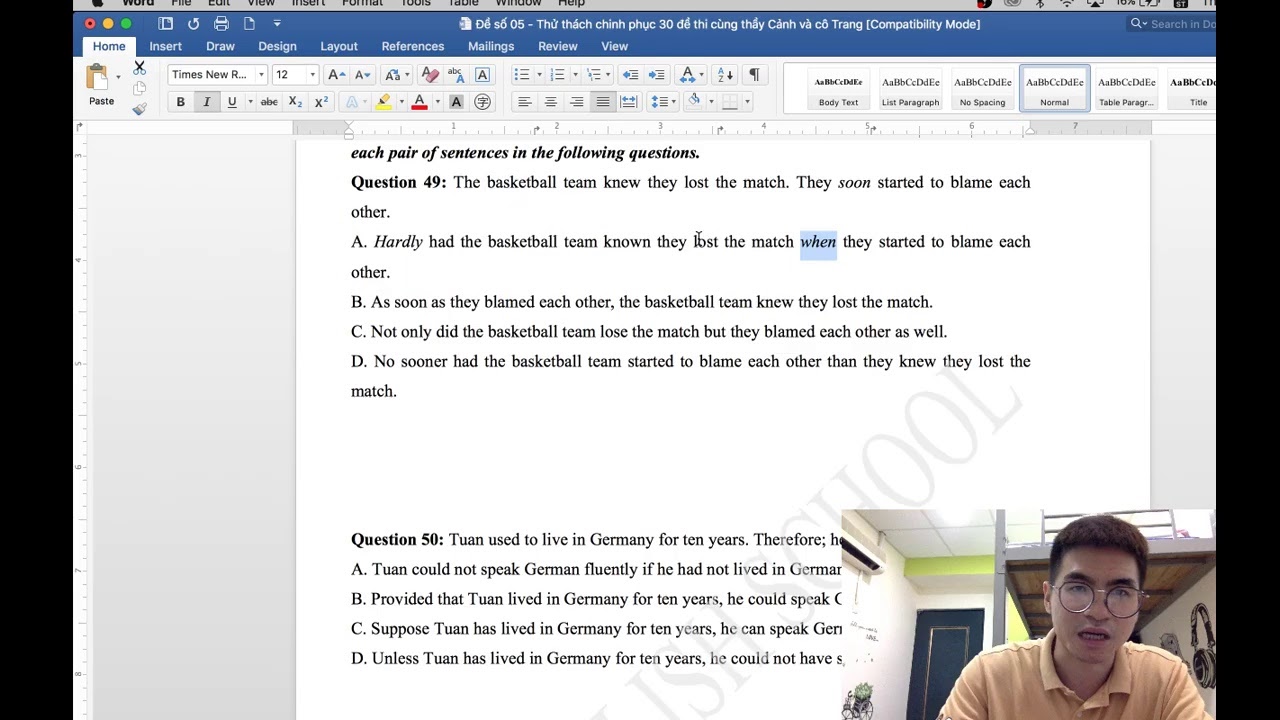Switch to the Draw tab

coord(220,46)
